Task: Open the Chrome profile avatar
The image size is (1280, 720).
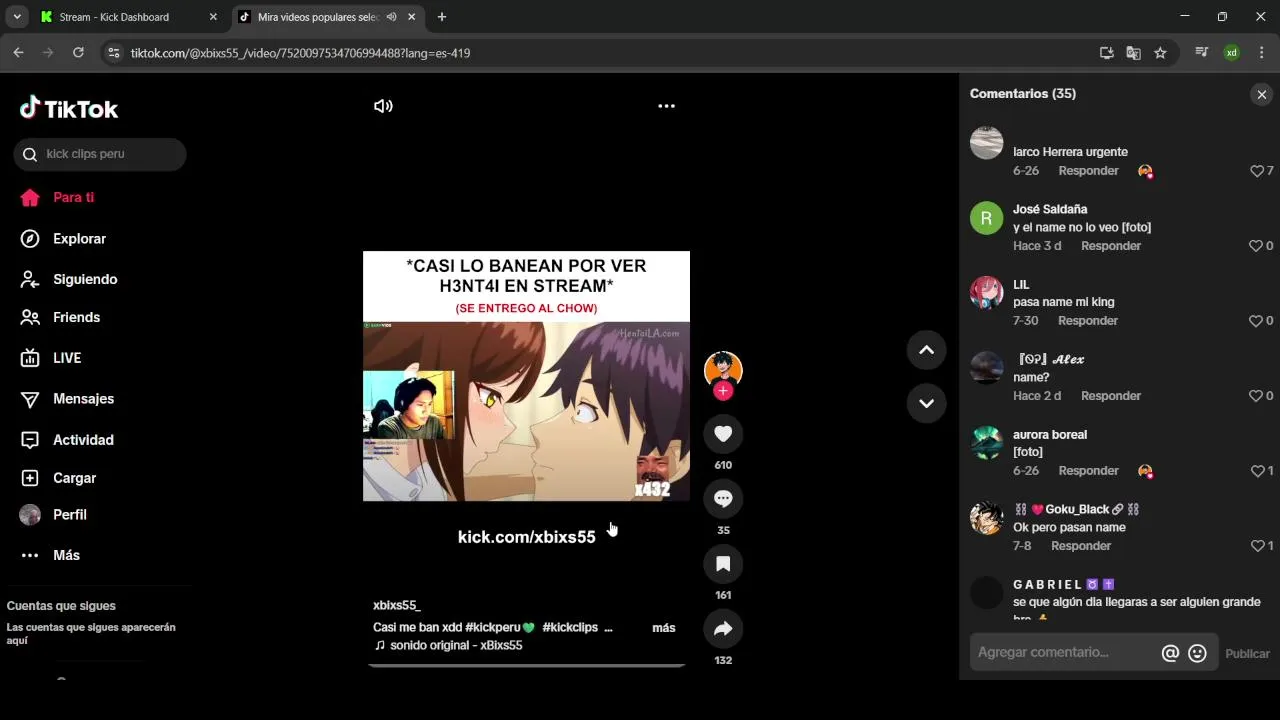Action: (1232, 53)
